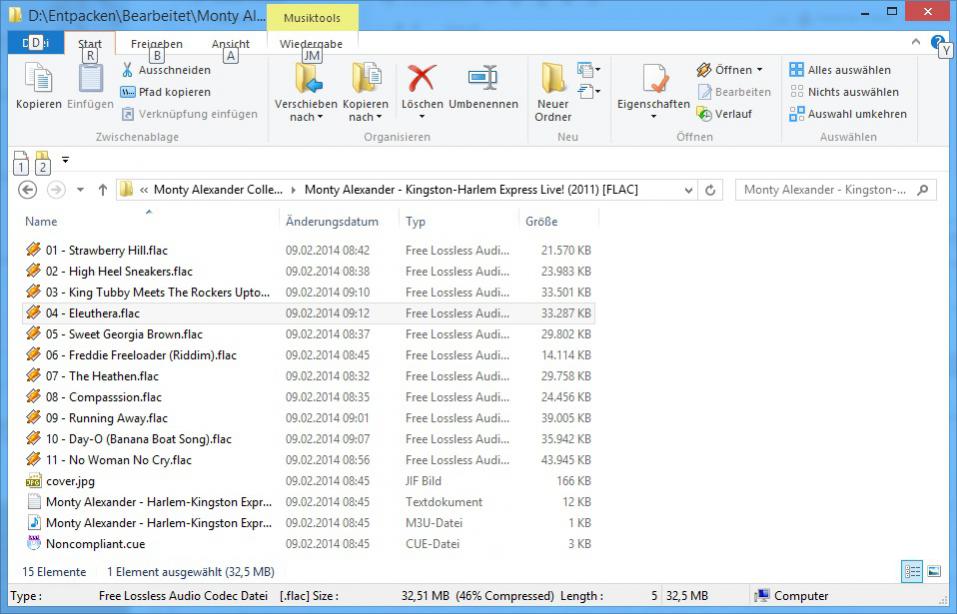
Task: Open the Verschieben nach dropdown
Action: point(307,110)
